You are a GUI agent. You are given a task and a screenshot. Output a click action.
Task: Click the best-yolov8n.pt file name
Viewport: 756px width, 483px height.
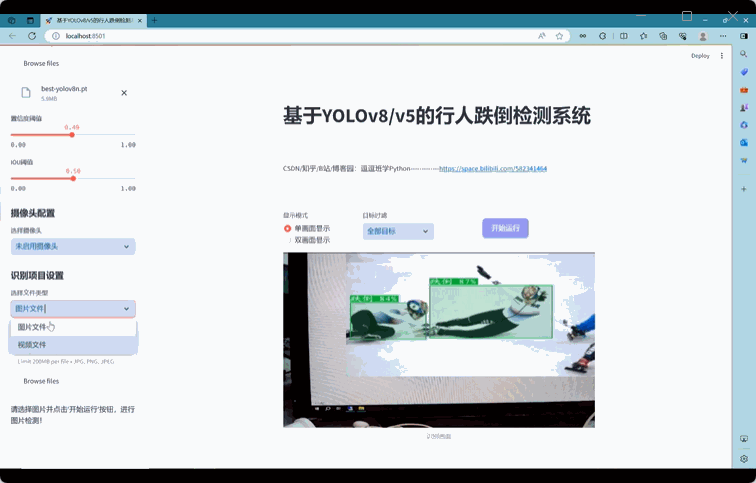(x=64, y=89)
